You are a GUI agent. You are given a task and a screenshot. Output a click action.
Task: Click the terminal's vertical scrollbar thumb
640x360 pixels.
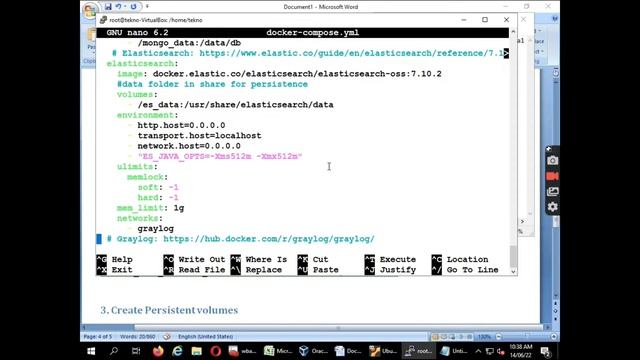pos(513,257)
